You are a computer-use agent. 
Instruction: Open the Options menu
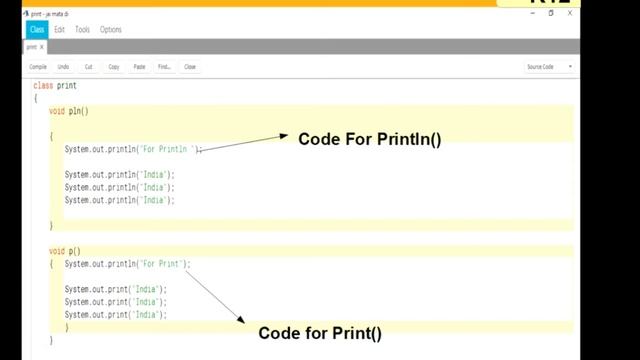point(111,29)
